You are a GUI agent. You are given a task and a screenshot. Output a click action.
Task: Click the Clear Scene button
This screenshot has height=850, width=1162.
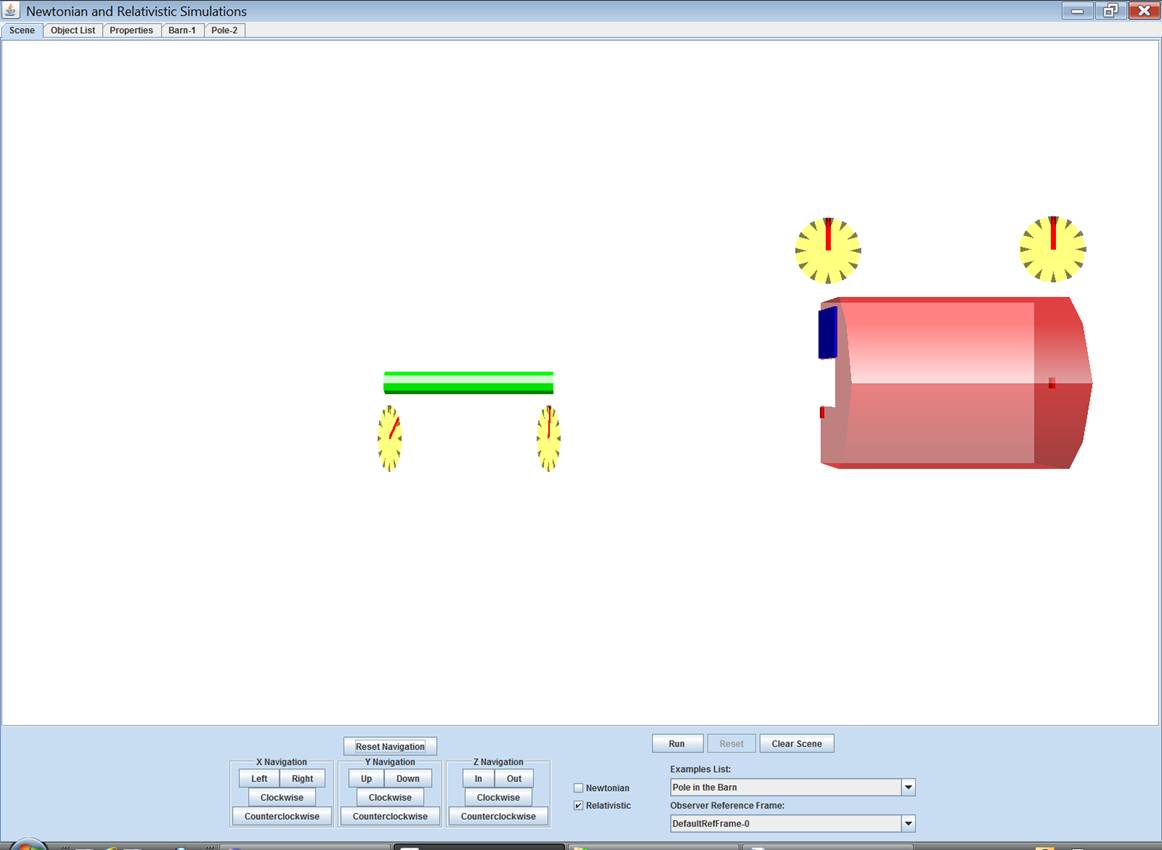[796, 744]
